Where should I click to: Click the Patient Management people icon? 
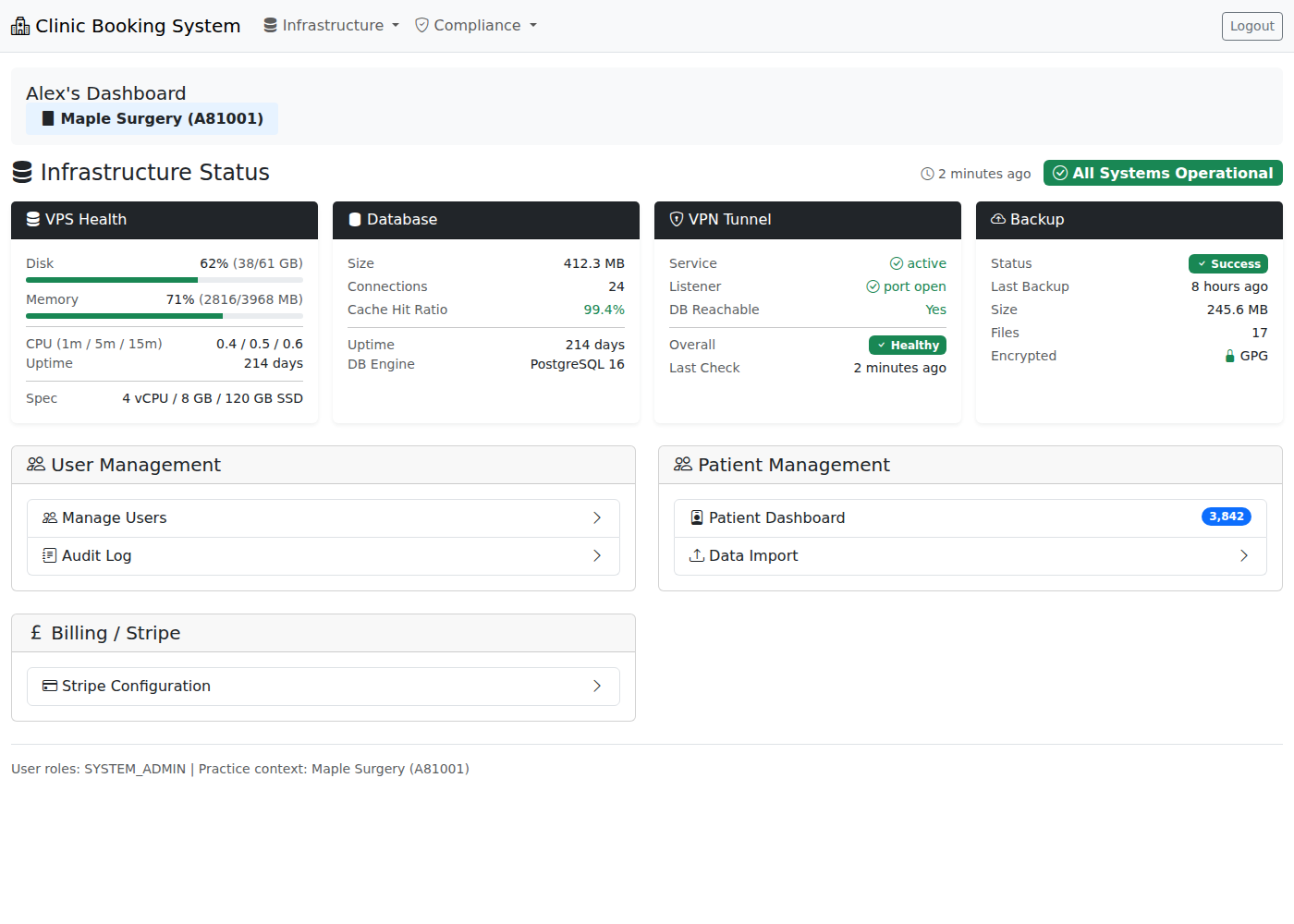coord(683,464)
